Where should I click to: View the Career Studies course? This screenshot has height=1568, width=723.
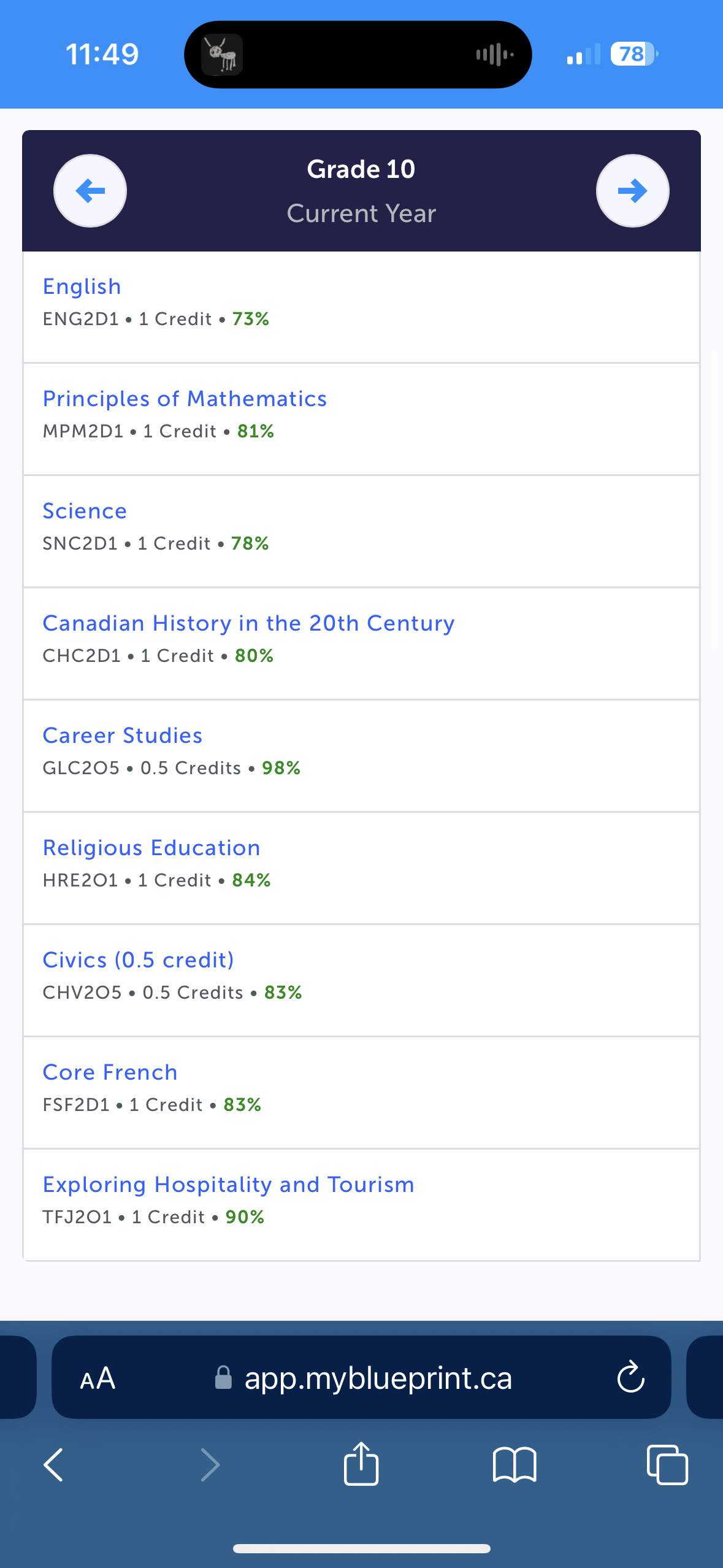click(x=123, y=736)
